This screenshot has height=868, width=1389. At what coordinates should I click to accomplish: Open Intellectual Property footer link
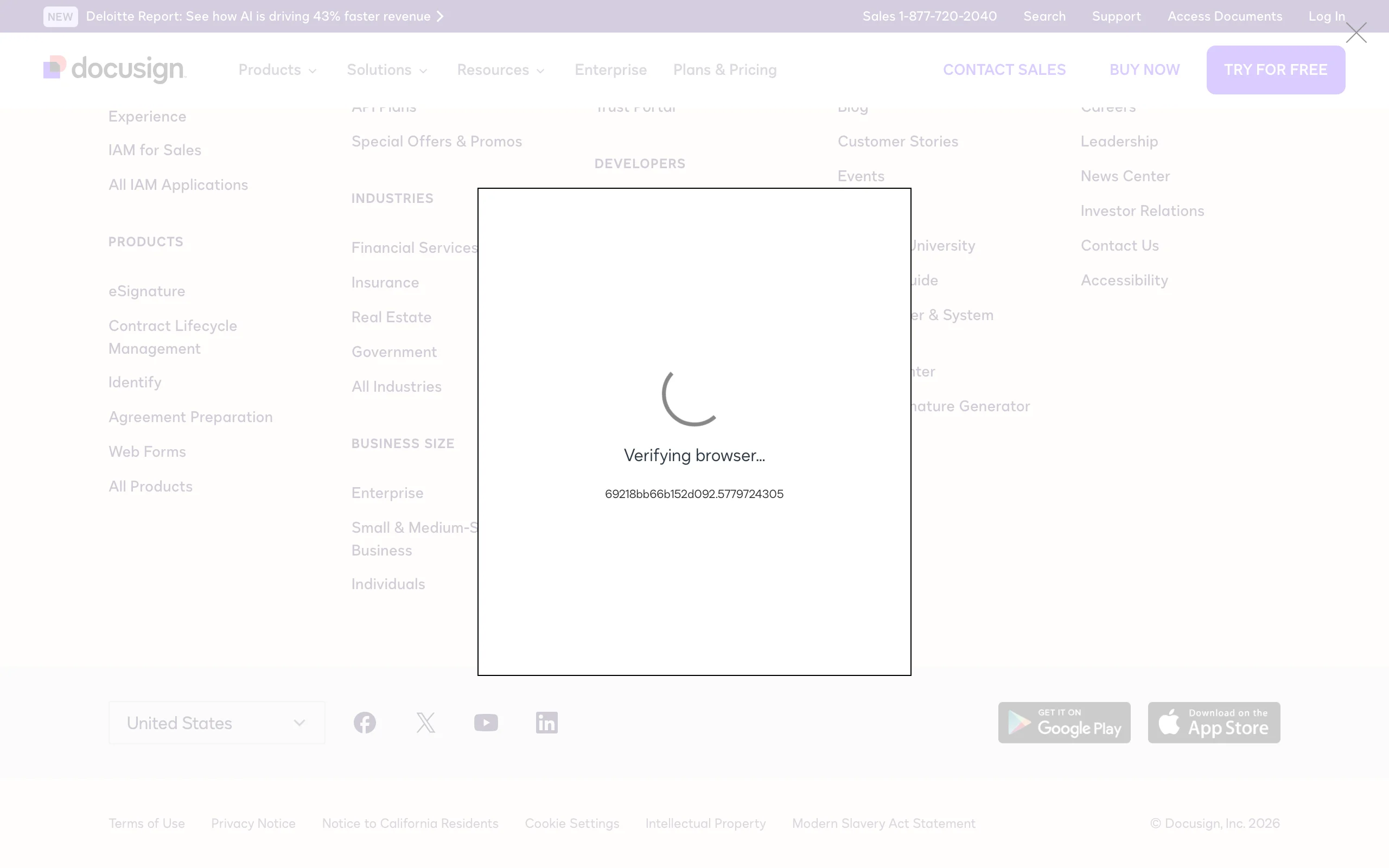tap(705, 823)
